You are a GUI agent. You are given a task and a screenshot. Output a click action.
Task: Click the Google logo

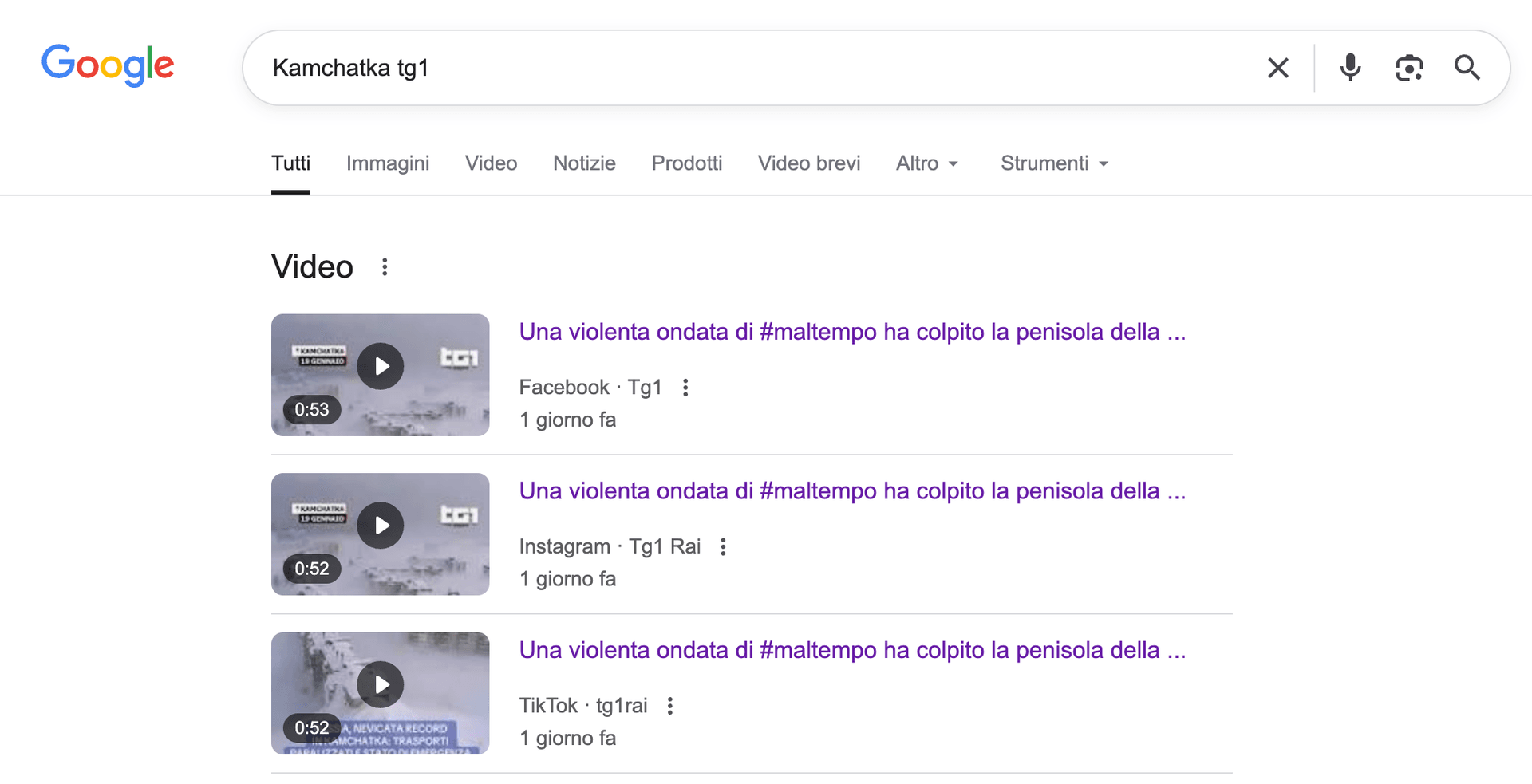click(108, 65)
